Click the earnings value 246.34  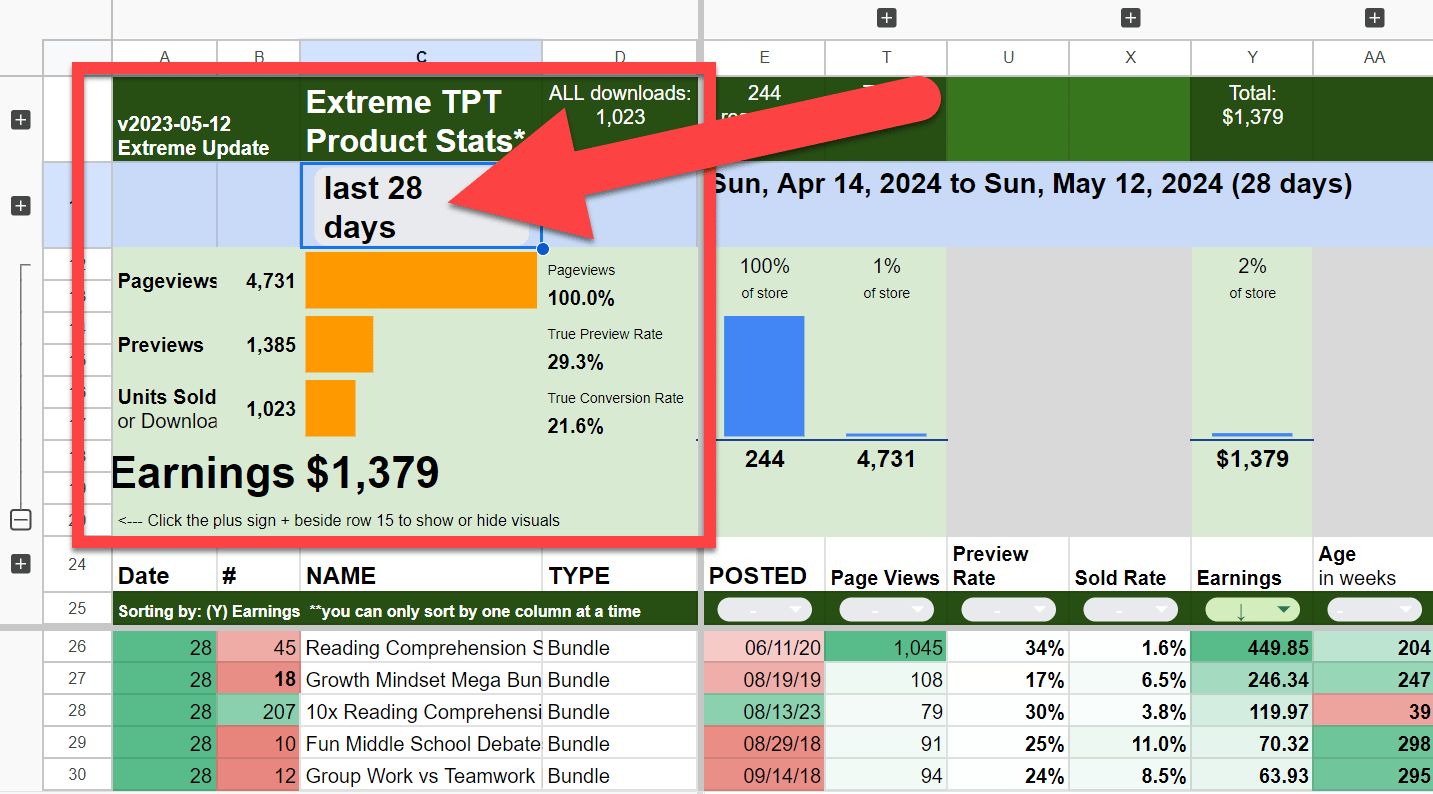tap(1252, 679)
